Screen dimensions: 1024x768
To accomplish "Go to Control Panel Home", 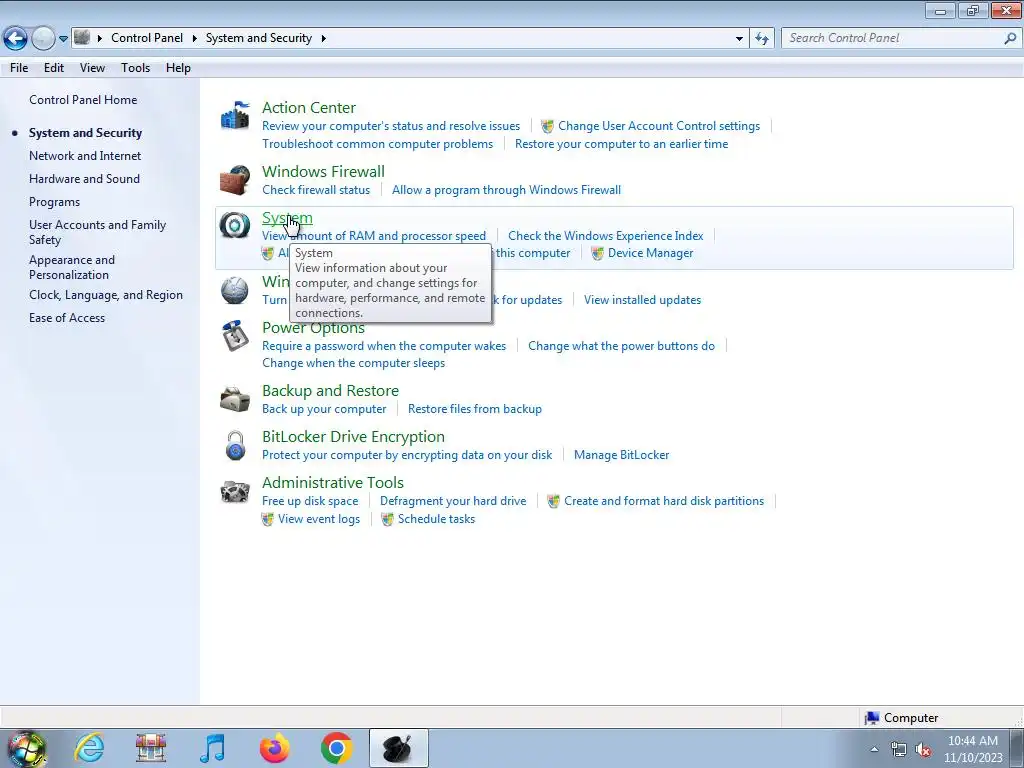I will point(83,100).
